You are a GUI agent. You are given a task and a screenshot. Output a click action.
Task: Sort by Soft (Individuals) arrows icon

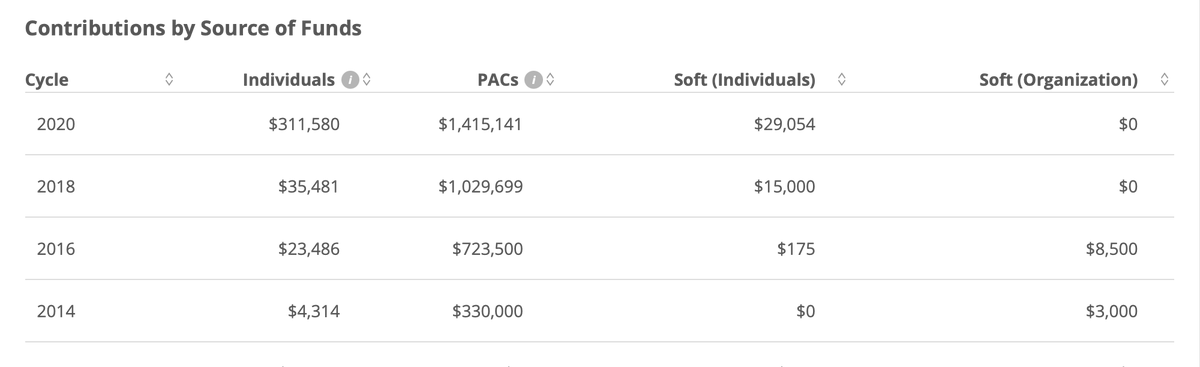tap(842, 79)
